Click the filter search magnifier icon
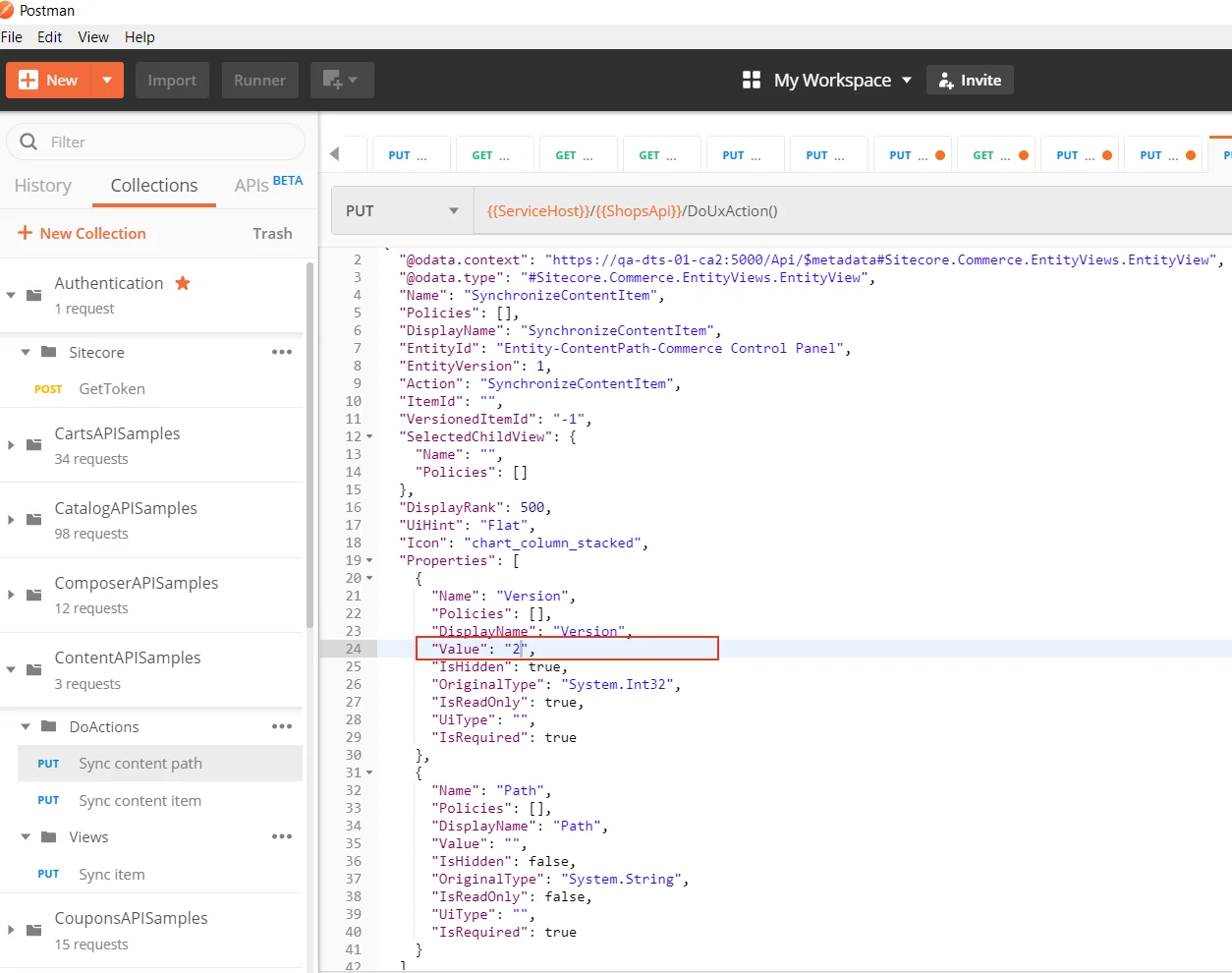This screenshot has height=973, width=1232. point(28,142)
